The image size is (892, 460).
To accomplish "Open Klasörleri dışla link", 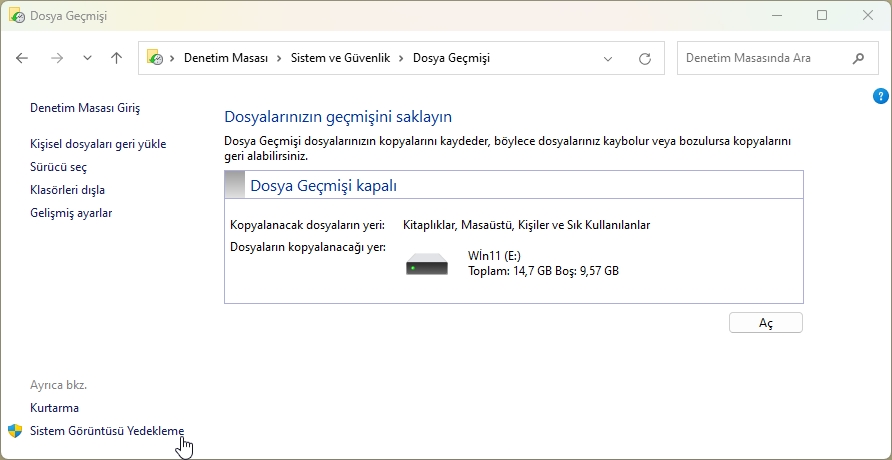I will 68,190.
